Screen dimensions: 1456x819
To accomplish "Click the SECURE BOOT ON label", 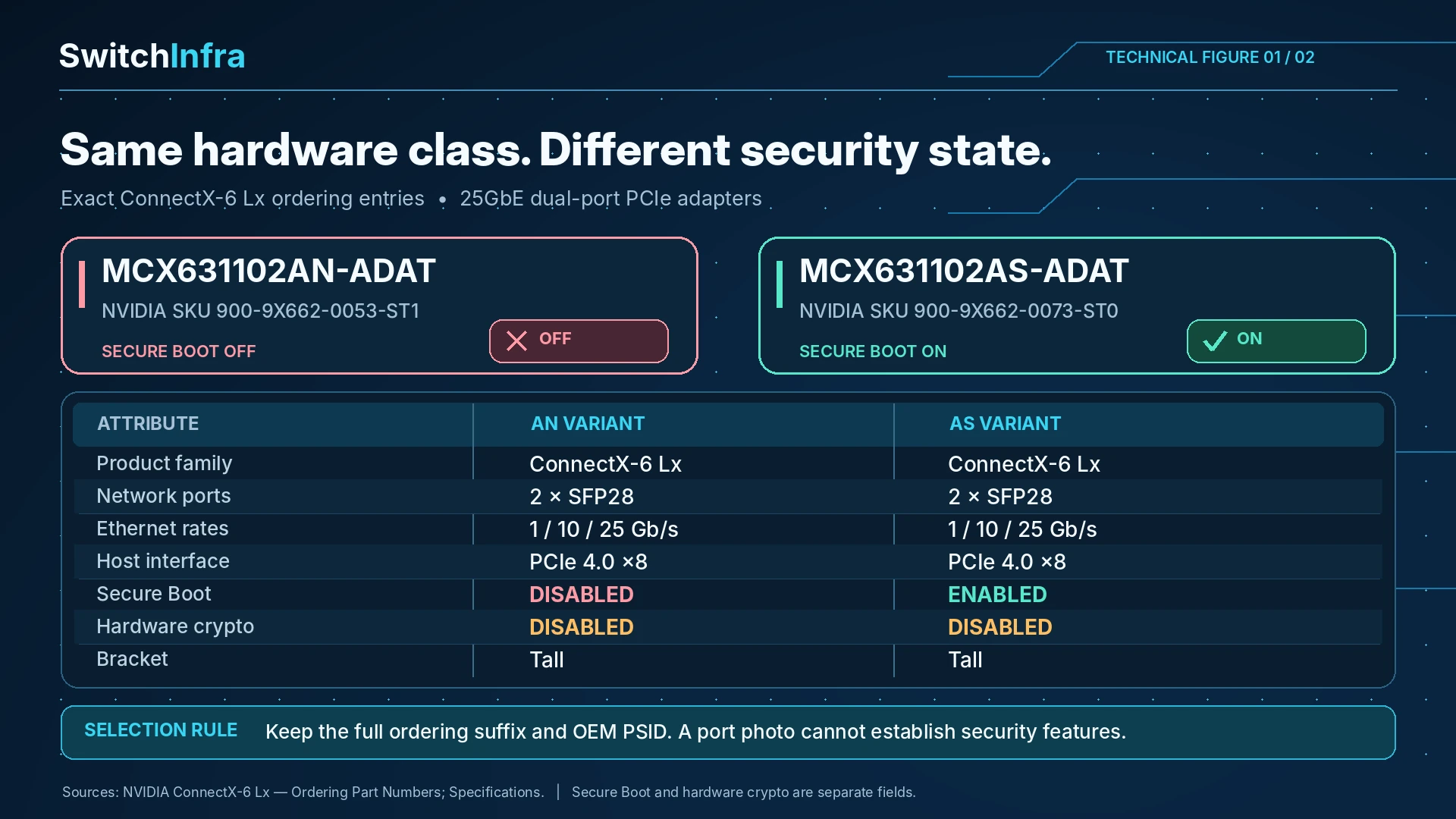I will click(873, 351).
